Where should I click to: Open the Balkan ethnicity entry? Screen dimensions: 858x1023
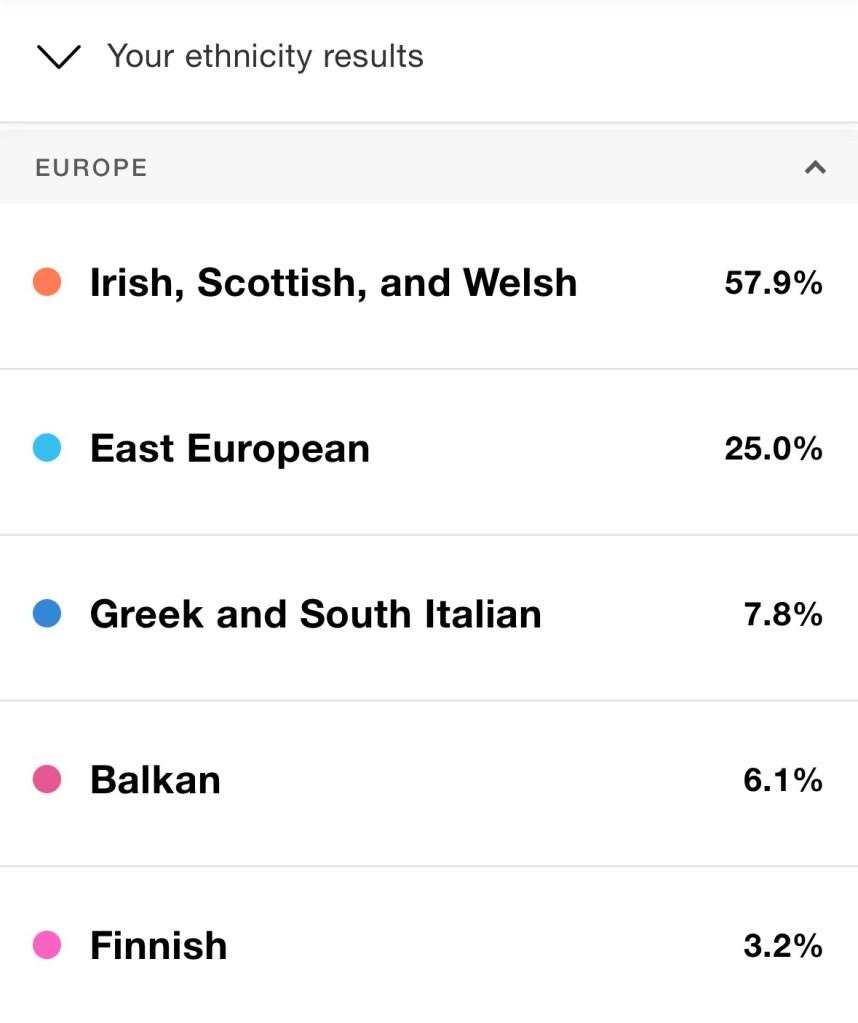[155, 780]
